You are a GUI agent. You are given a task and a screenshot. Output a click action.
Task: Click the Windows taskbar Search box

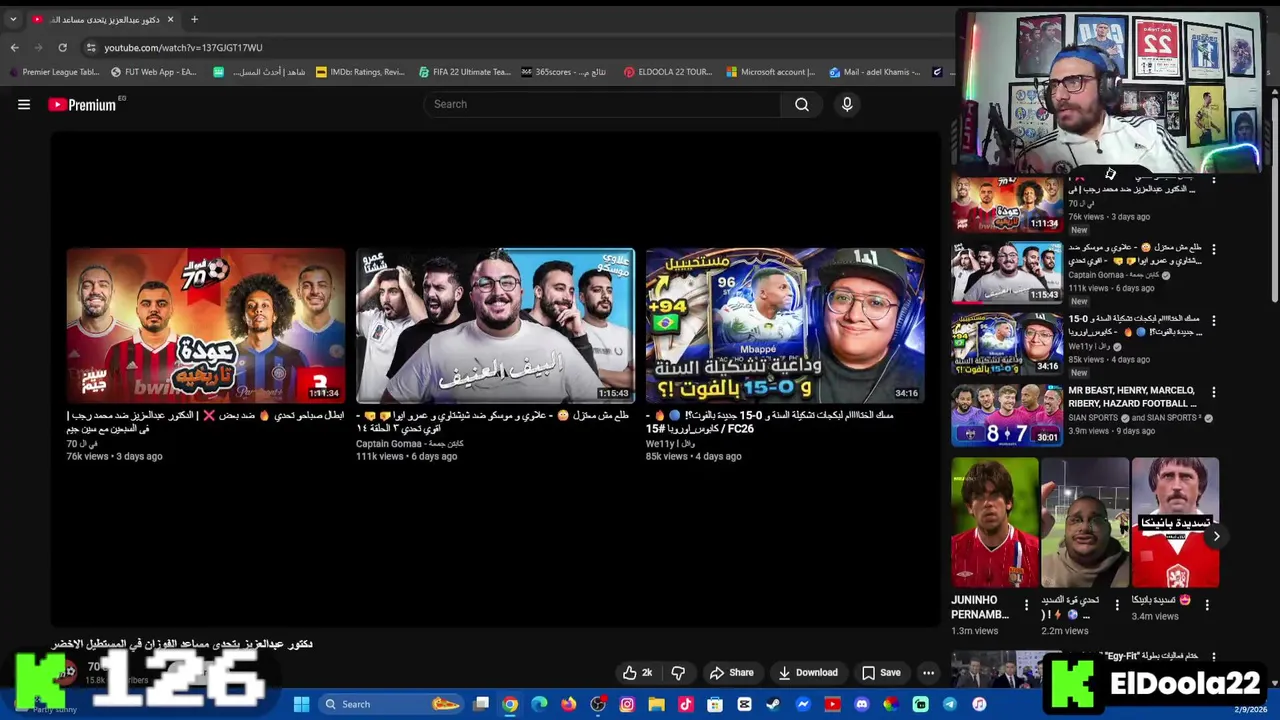[391, 704]
